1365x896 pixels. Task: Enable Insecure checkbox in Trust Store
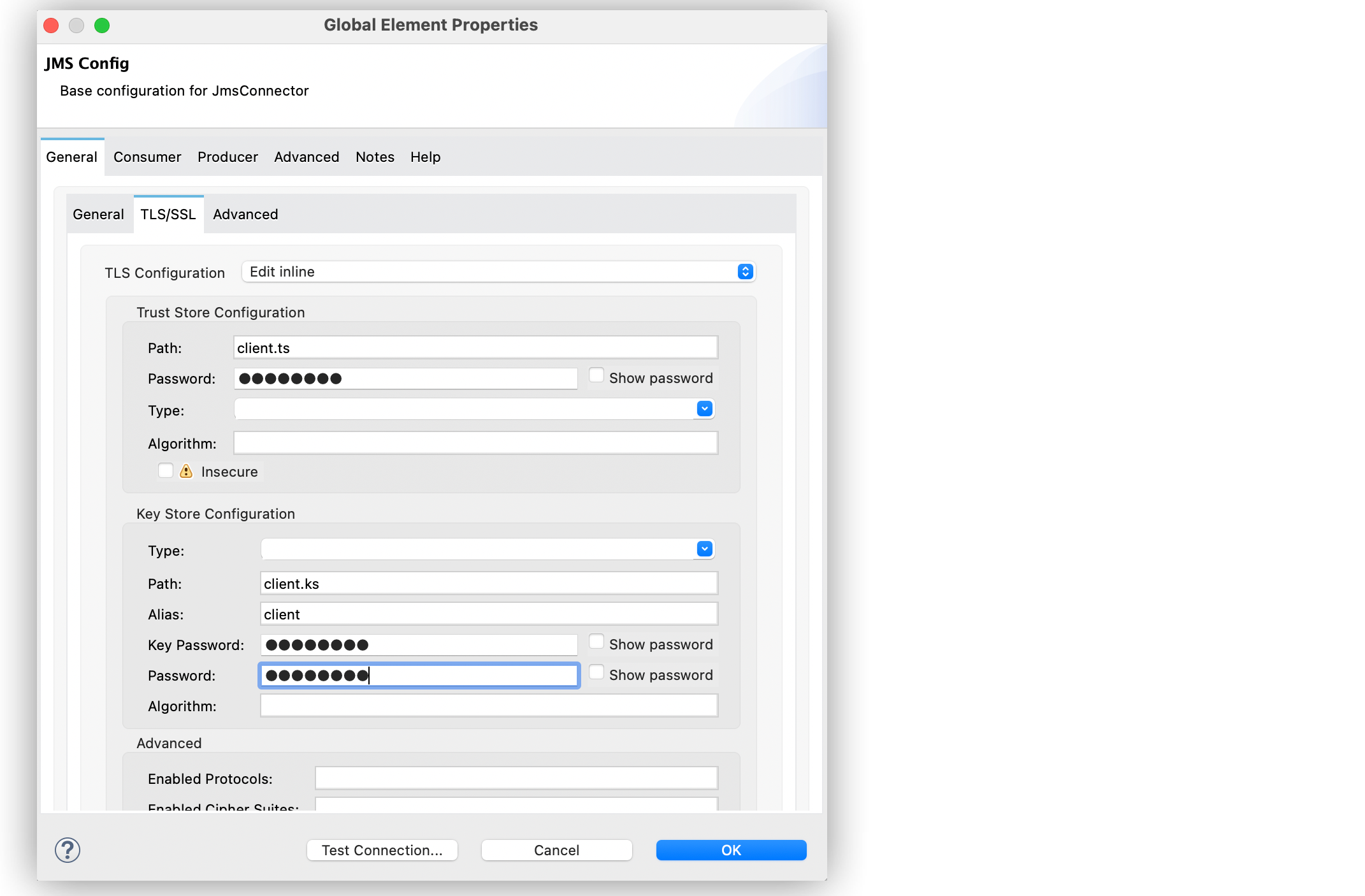tap(164, 471)
